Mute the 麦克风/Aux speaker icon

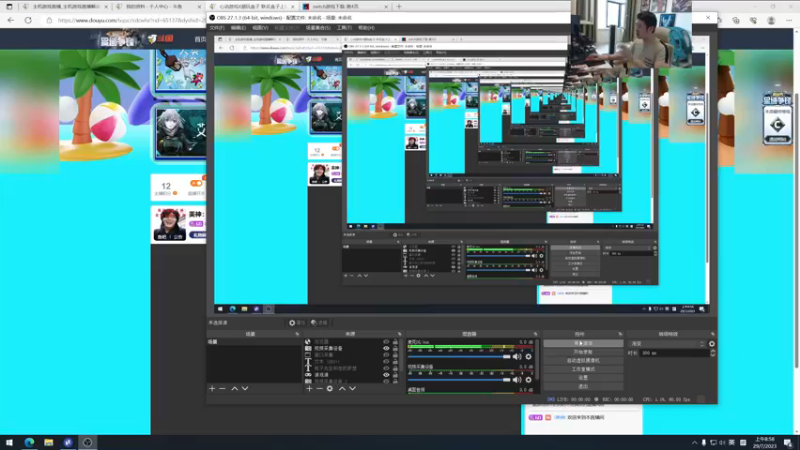517,357
